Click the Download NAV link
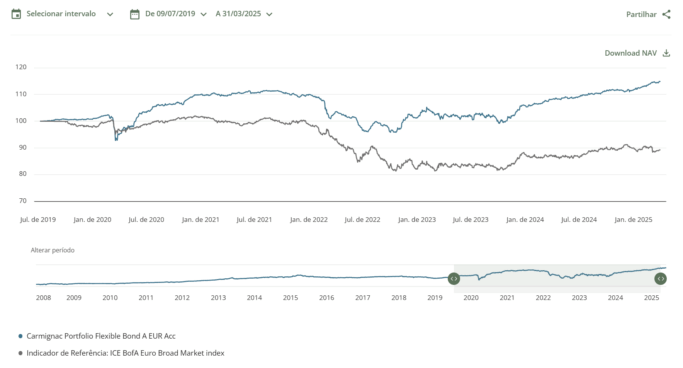 [x=630, y=53]
